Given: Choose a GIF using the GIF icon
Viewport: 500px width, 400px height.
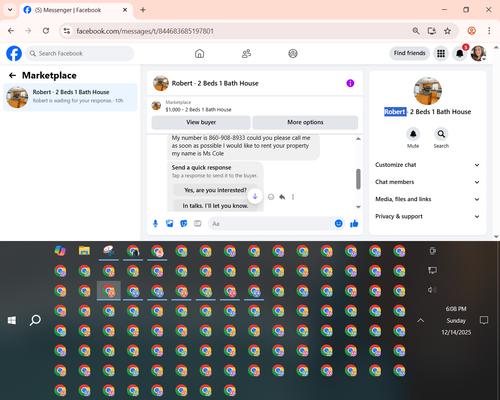Looking at the screenshot, I should tap(198, 223).
